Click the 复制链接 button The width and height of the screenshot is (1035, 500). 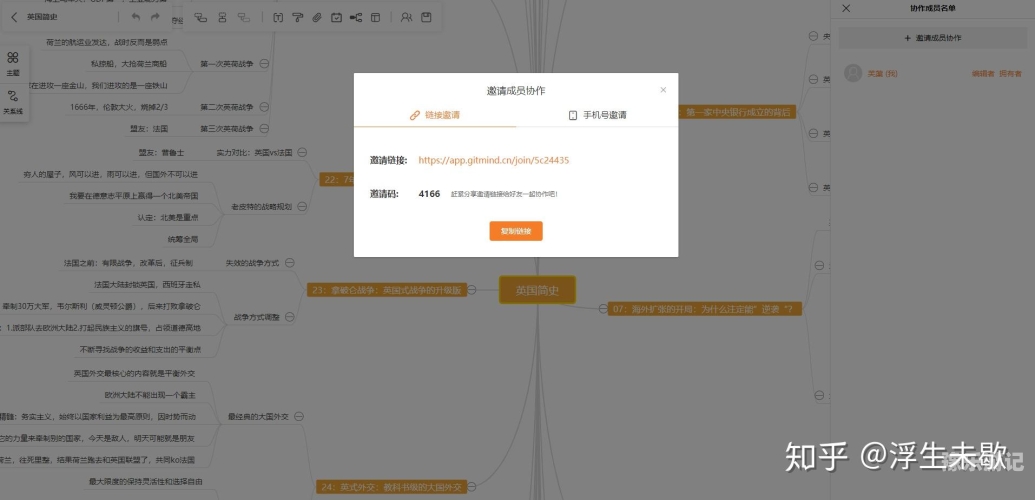click(x=516, y=231)
